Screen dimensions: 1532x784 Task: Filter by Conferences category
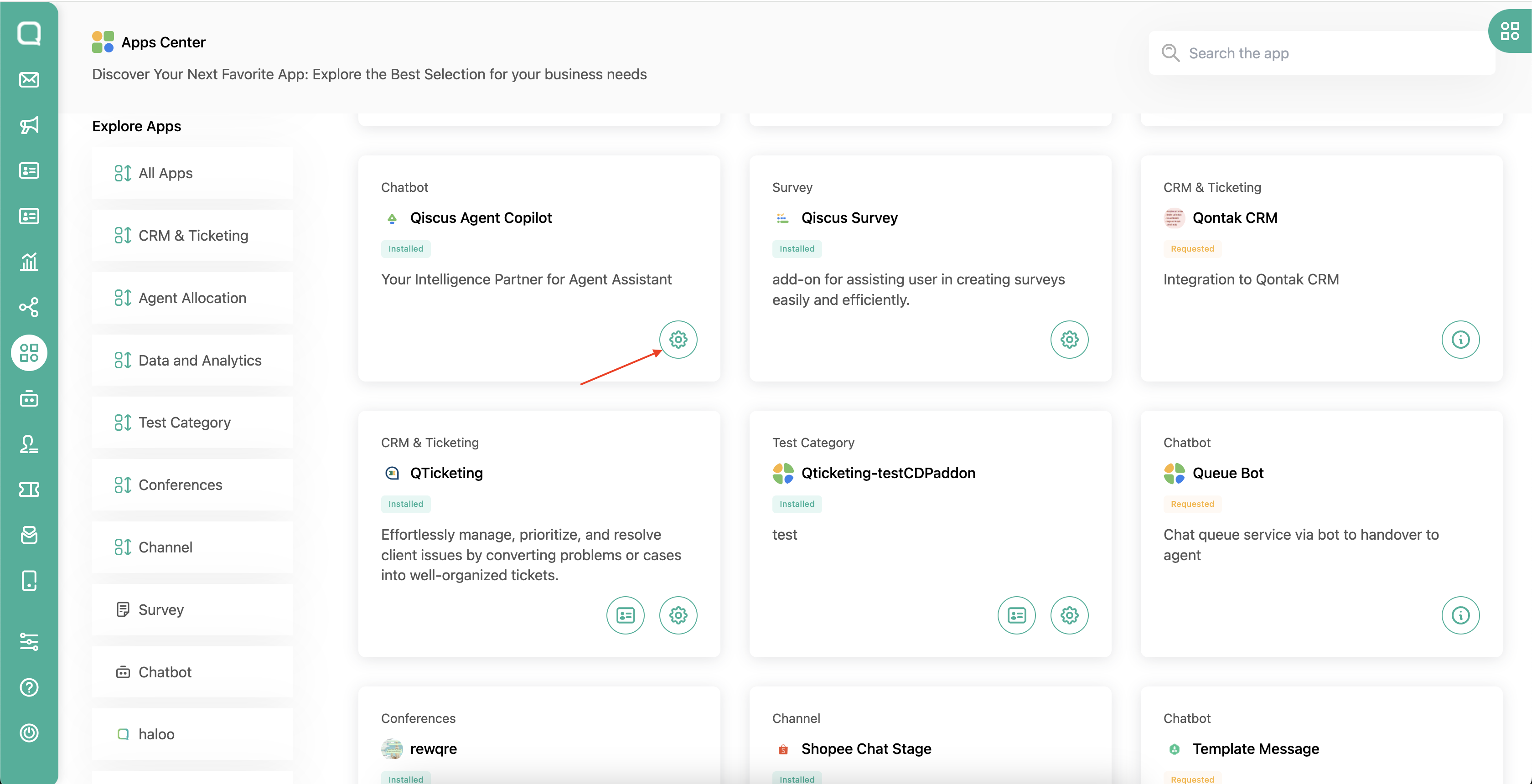click(x=192, y=485)
